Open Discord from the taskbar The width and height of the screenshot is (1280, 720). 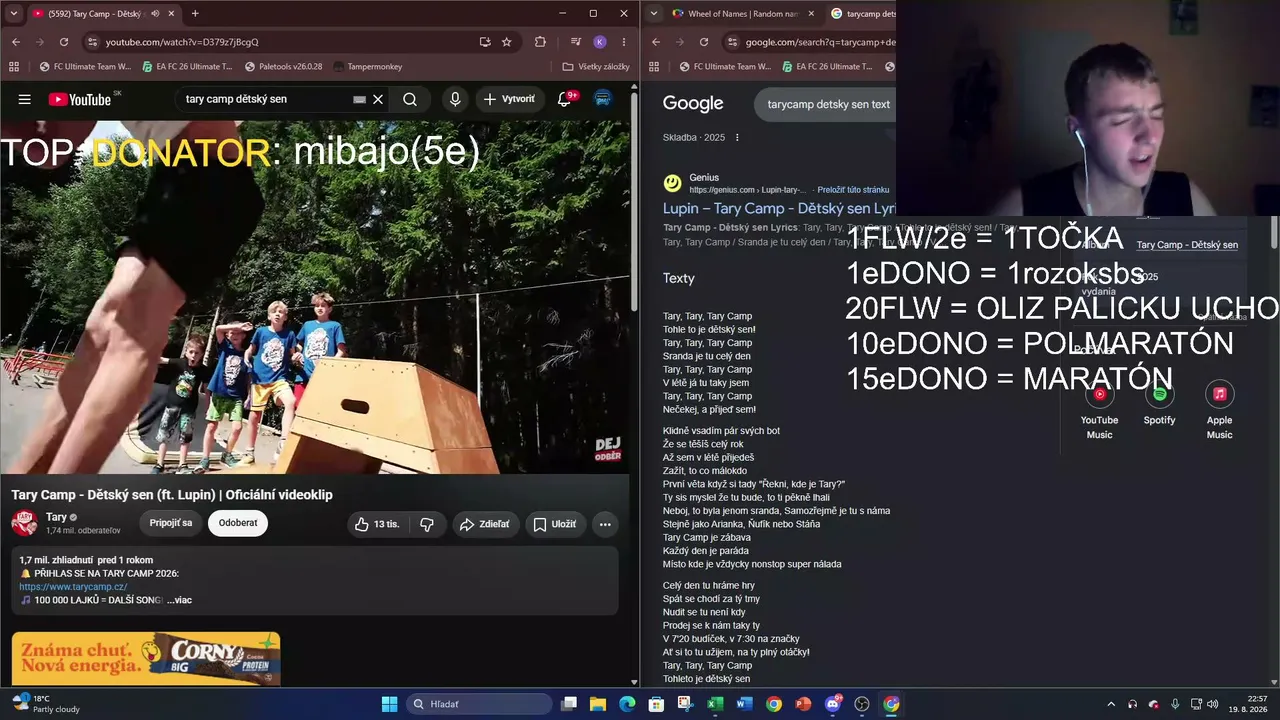point(833,704)
